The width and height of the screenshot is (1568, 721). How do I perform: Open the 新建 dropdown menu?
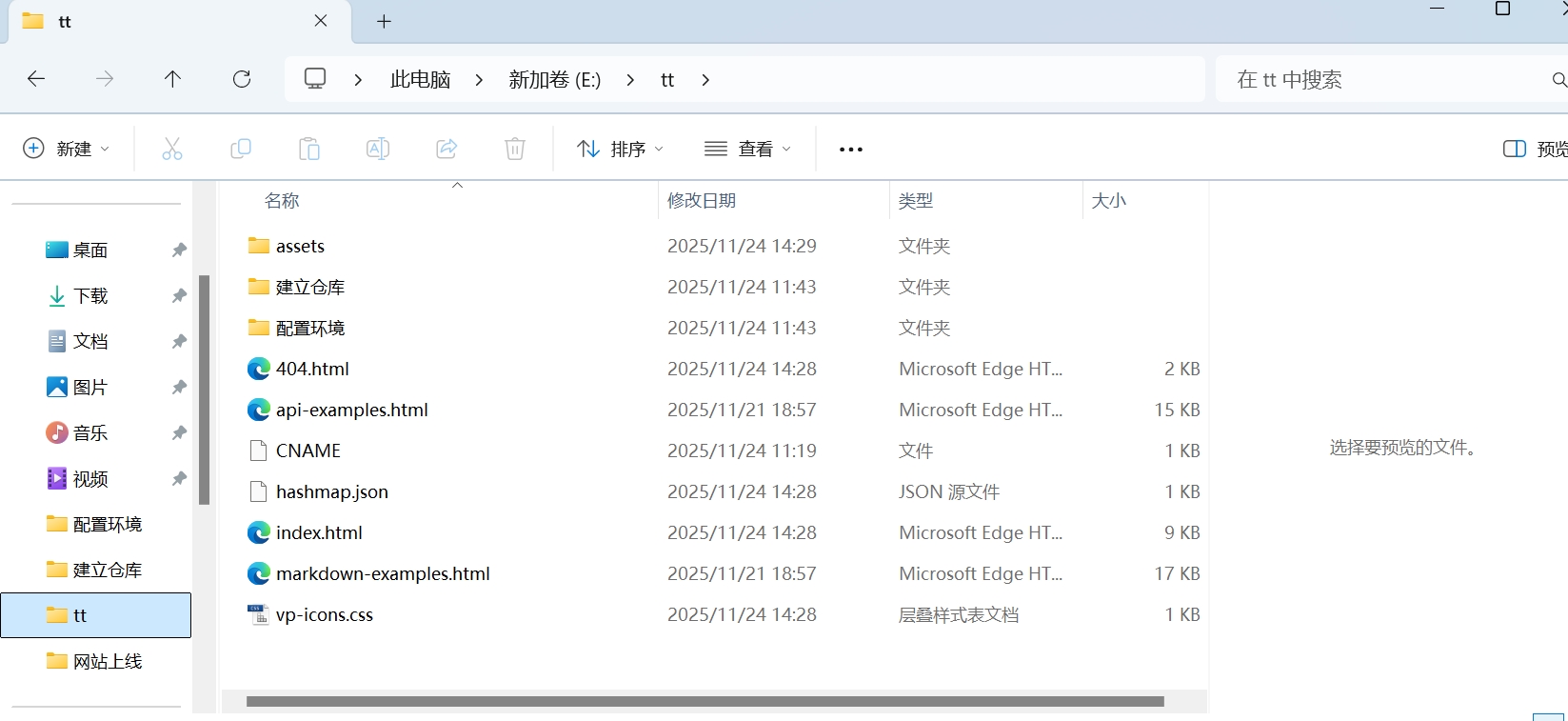(x=66, y=149)
